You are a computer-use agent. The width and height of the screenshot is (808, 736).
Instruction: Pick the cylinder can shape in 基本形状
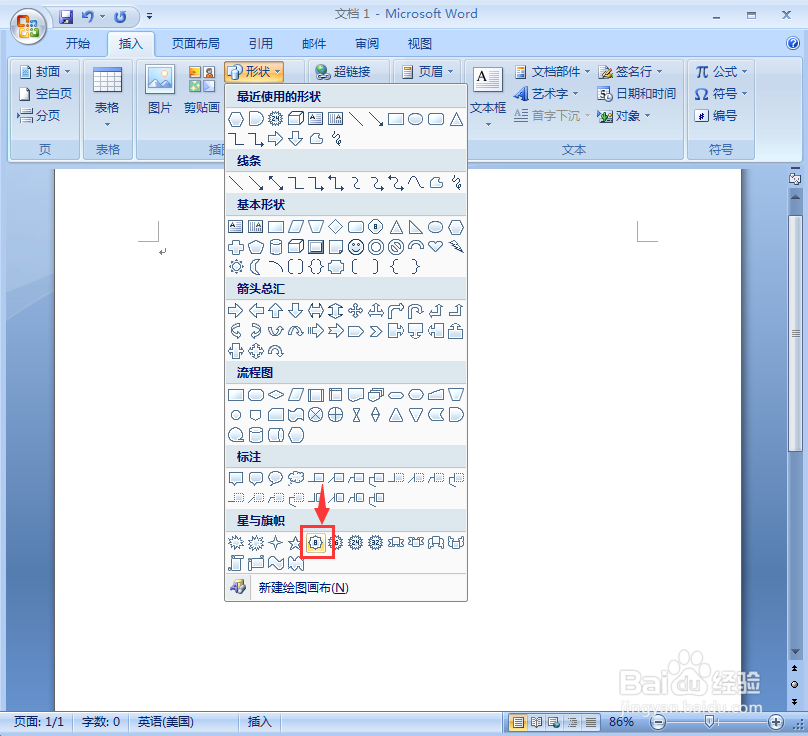pyautogui.click(x=276, y=247)
